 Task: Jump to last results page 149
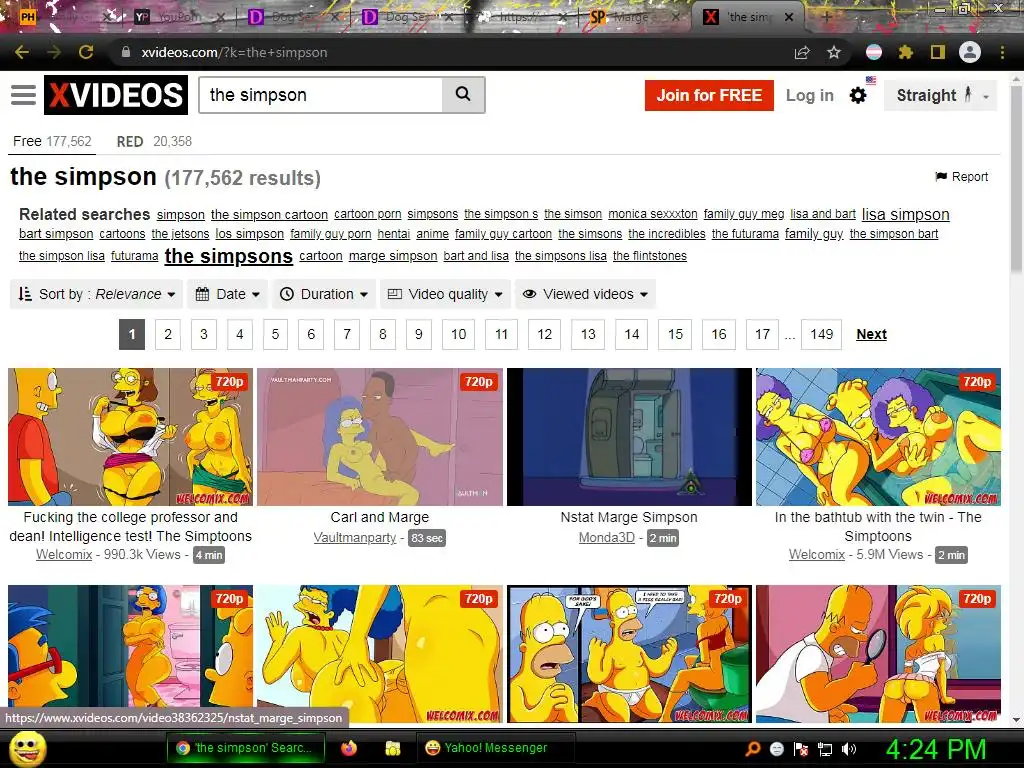(x=822, y=334)
